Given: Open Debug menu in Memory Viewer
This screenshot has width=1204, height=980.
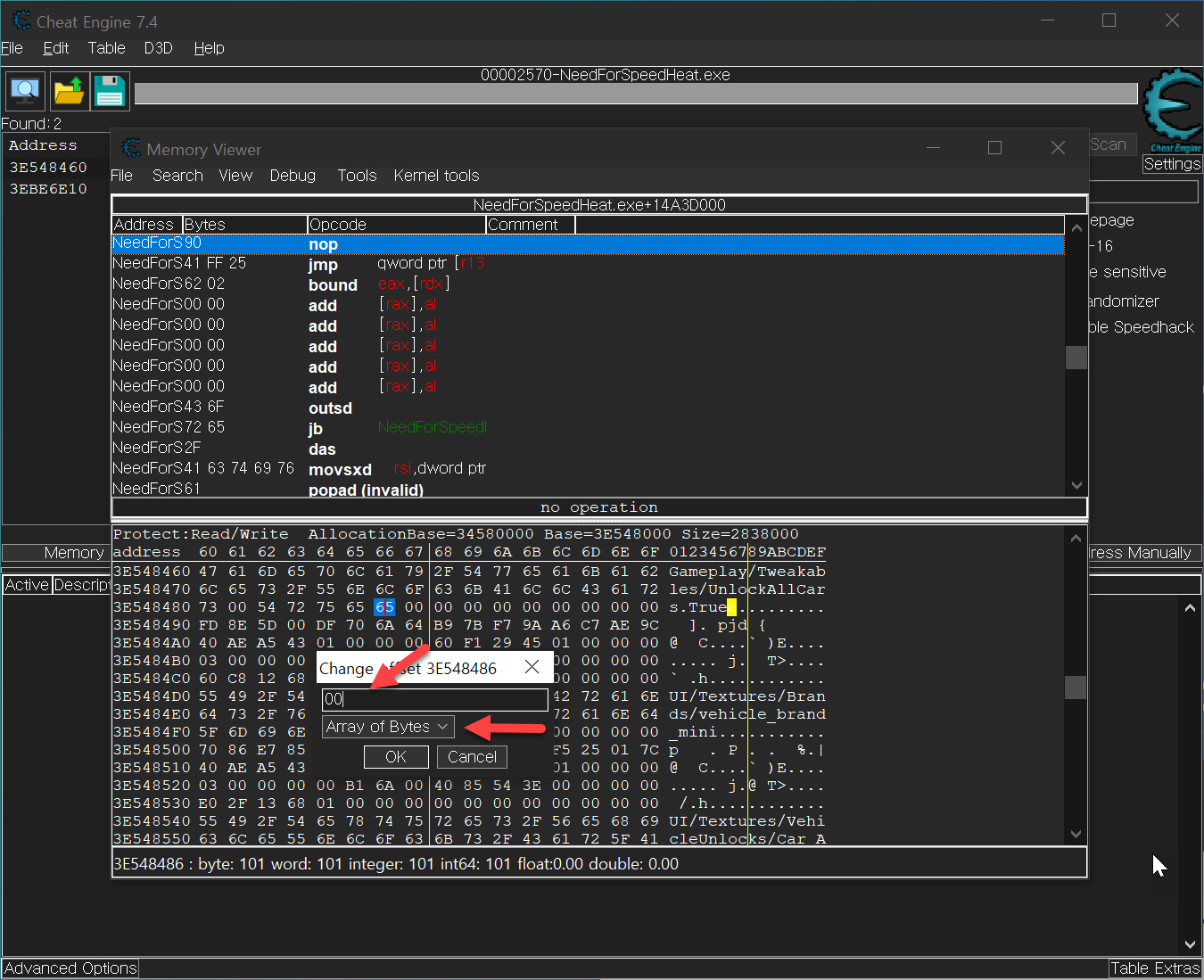Looking at the screenshot, I should coord(293,176).
